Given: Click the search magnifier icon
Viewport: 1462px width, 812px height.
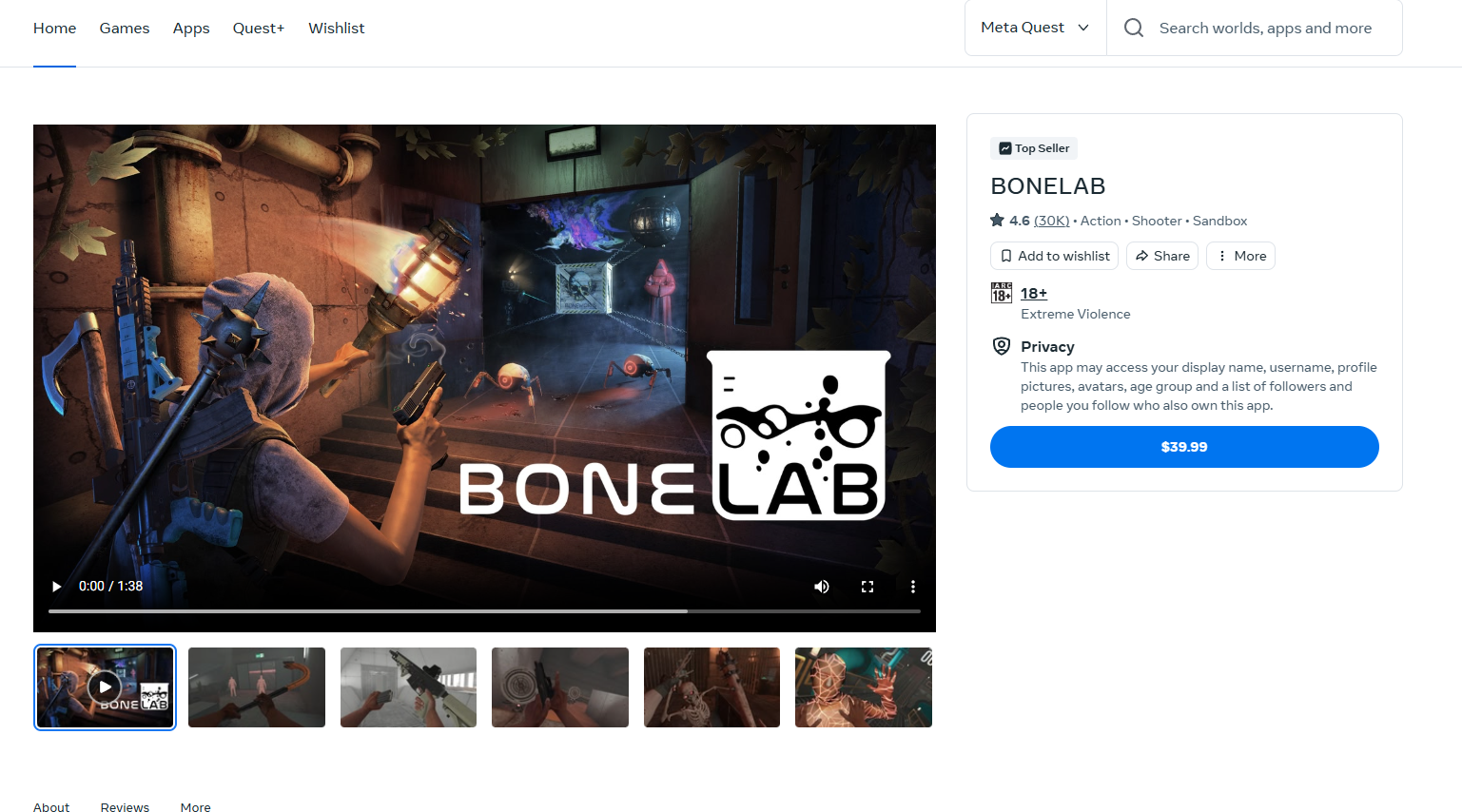Looking at the screenshot, I should tap(1134, 28).
